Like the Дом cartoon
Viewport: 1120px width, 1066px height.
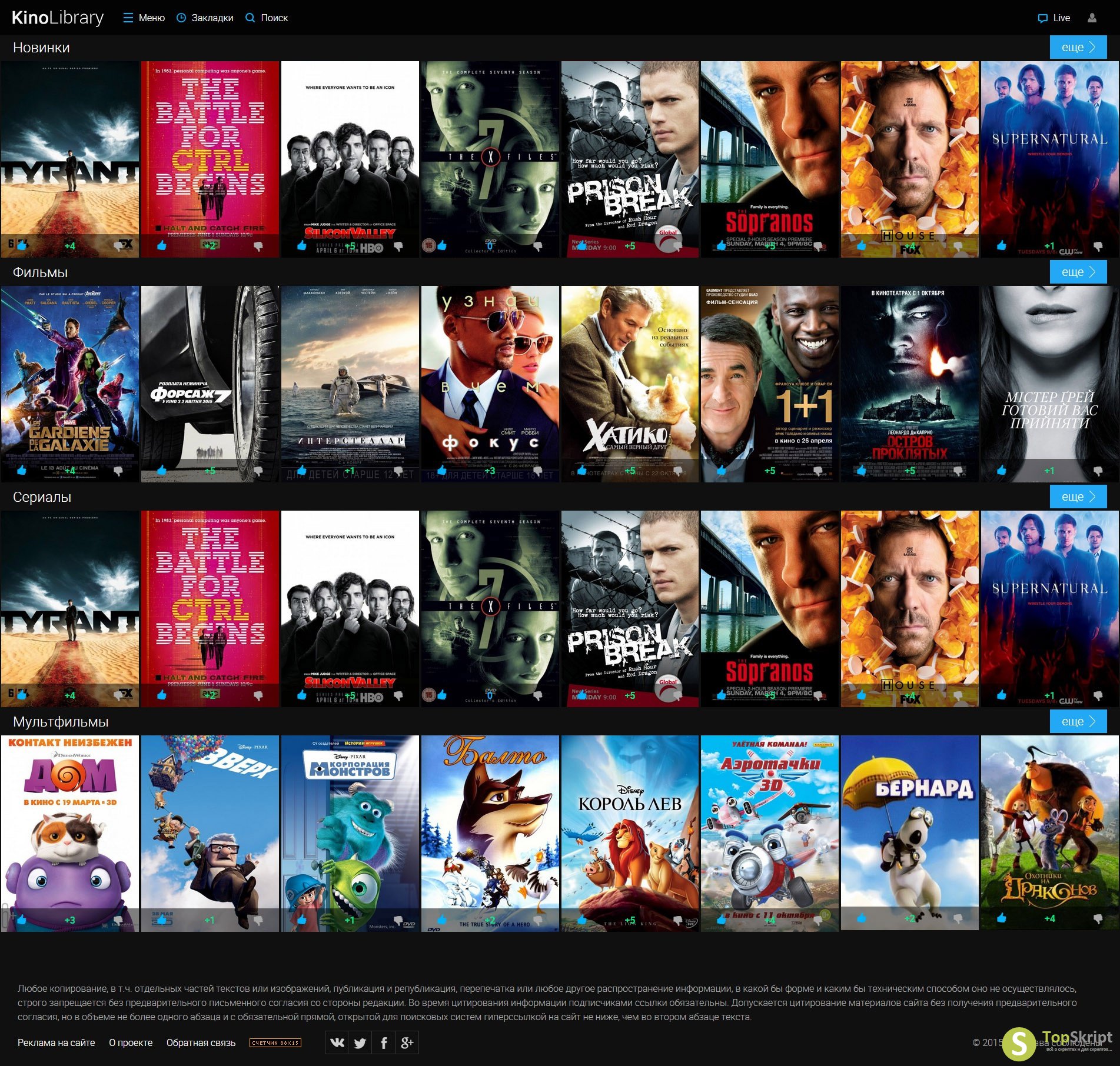point(22,920)
